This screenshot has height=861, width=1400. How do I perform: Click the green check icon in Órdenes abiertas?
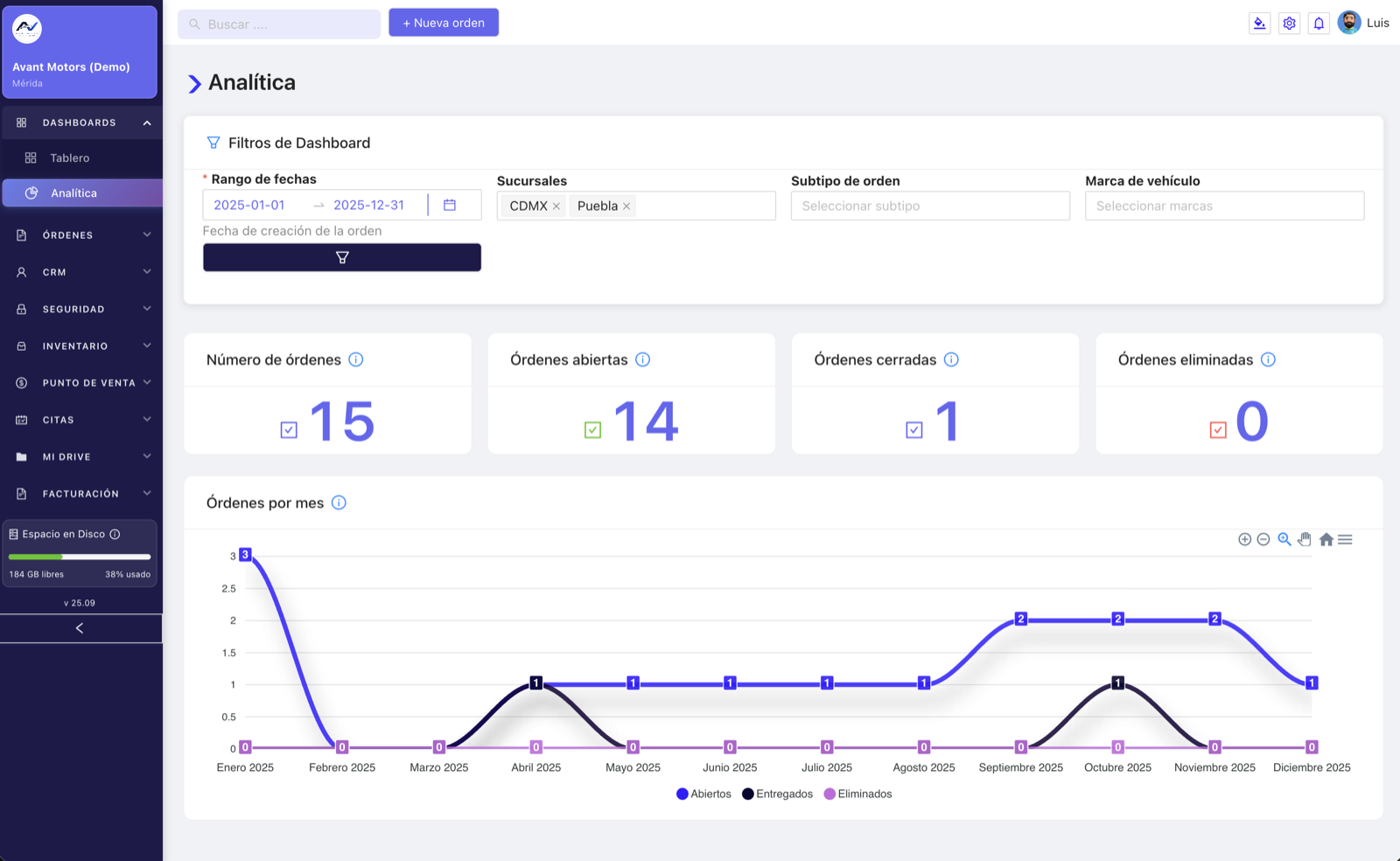(593, 430)
